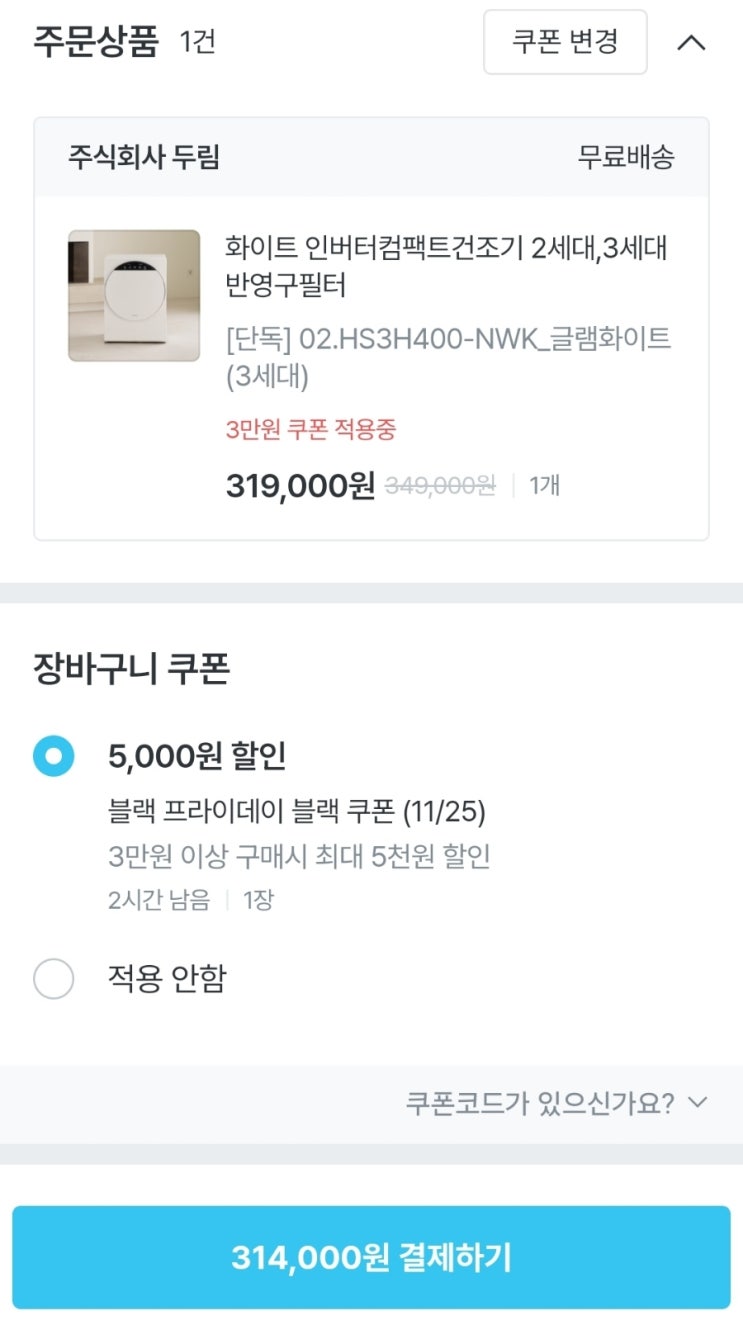Click the 장바구니 쿠폰 section heading
The width and height of the screenshot is (743, 1320).
(131, 670)
